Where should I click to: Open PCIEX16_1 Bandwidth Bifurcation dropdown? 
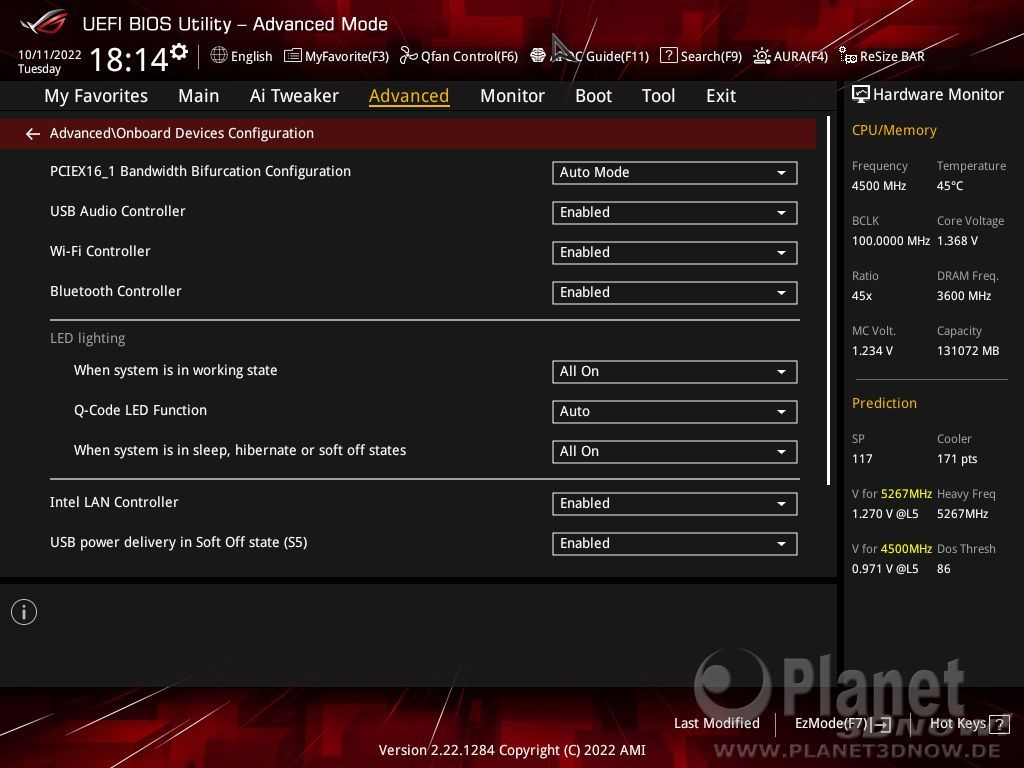675,172
